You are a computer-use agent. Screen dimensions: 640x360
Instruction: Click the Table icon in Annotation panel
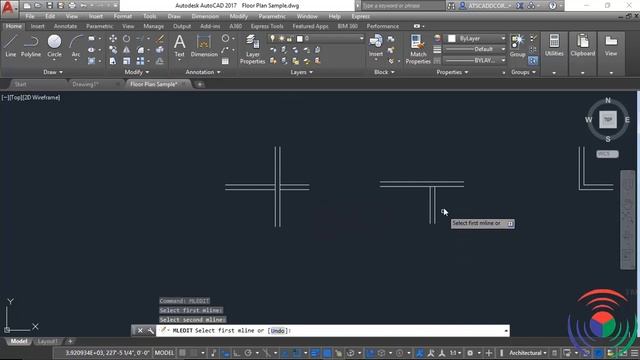[x=225, y=61]
